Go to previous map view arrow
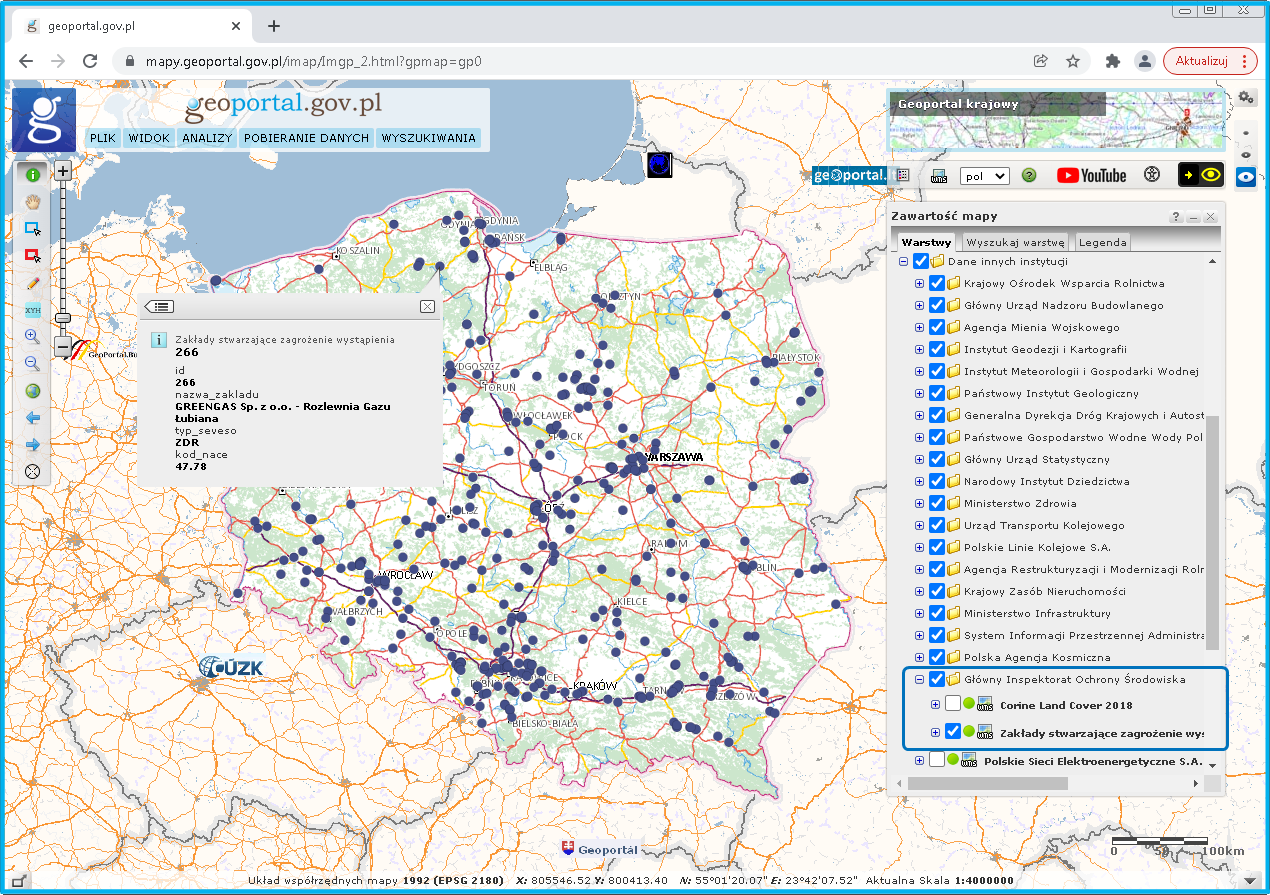 [x=32, y=418]
